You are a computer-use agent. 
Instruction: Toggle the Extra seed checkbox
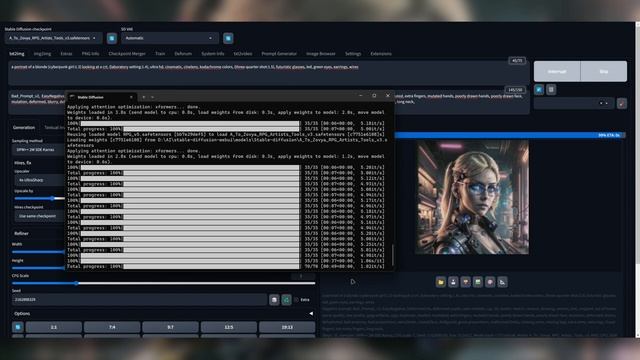(296, 300)
